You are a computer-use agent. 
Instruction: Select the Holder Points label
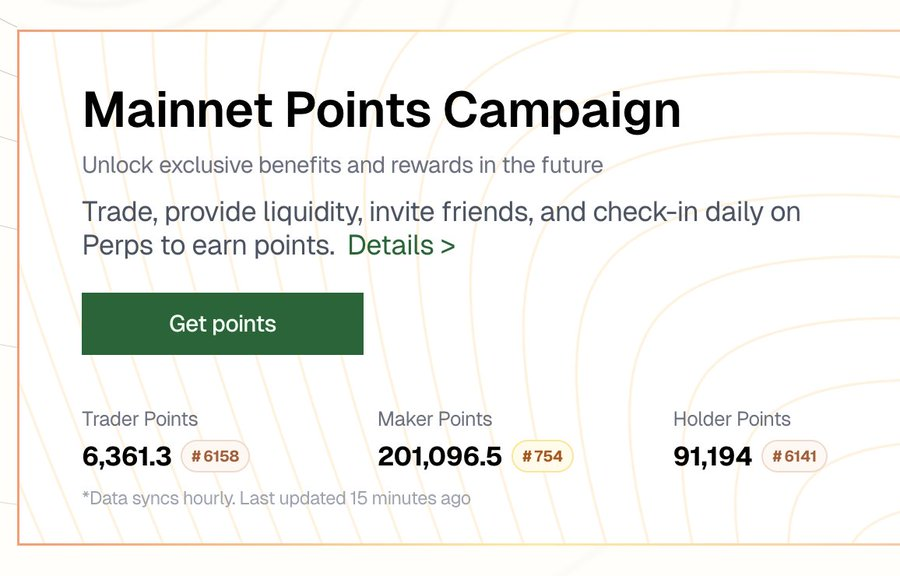click(732, 419)
